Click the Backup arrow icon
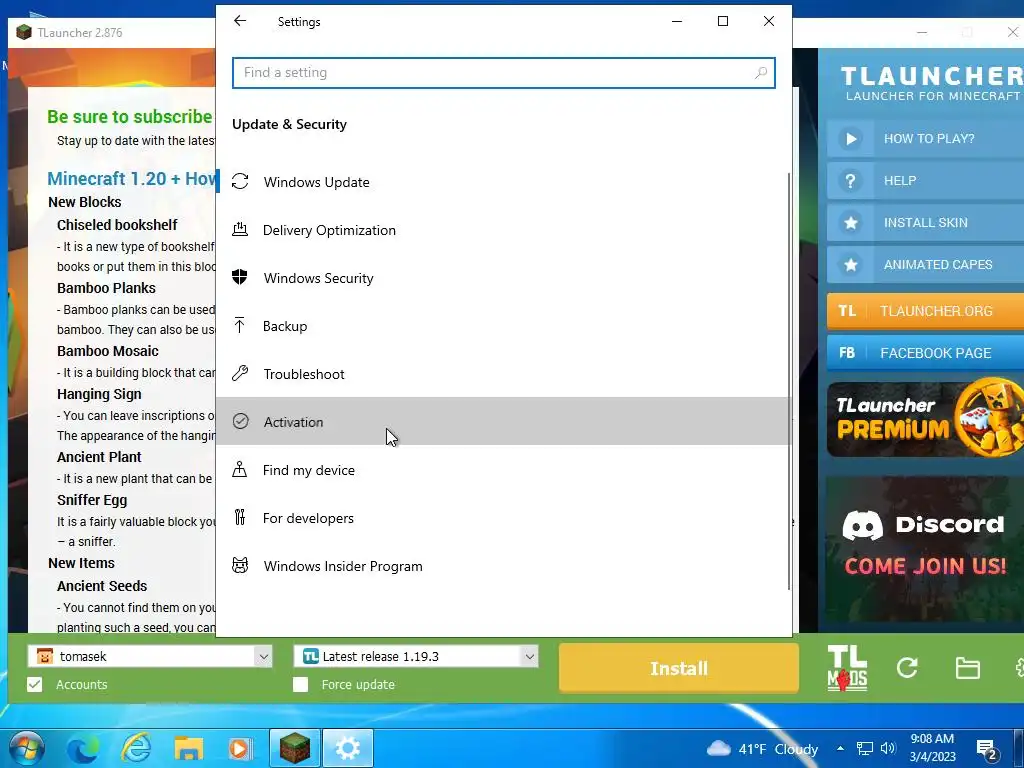The height and width of the screenshot is (768, 1024). click(x=240, y=325)
